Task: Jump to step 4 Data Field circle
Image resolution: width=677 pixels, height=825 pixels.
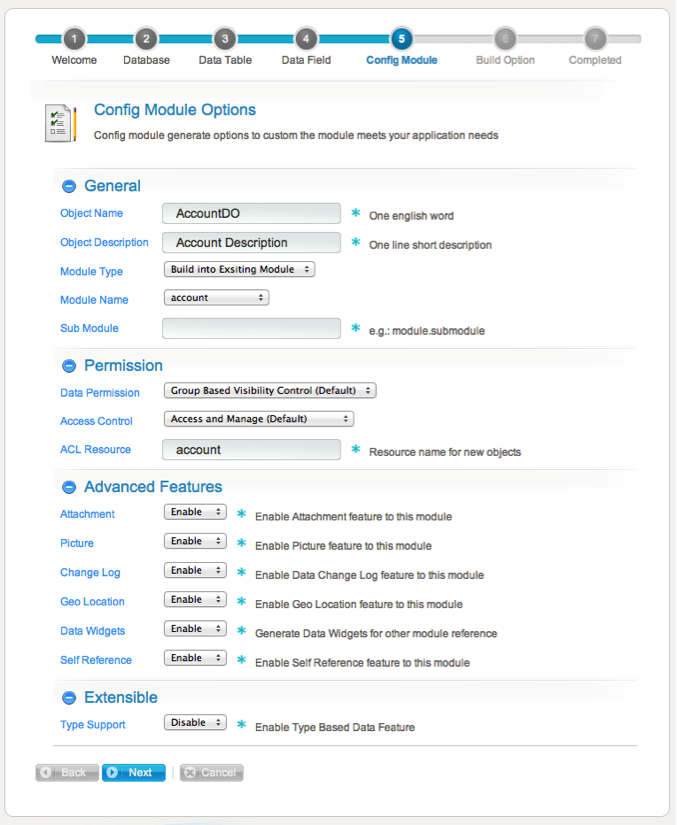Action: [x=306, y=39]
